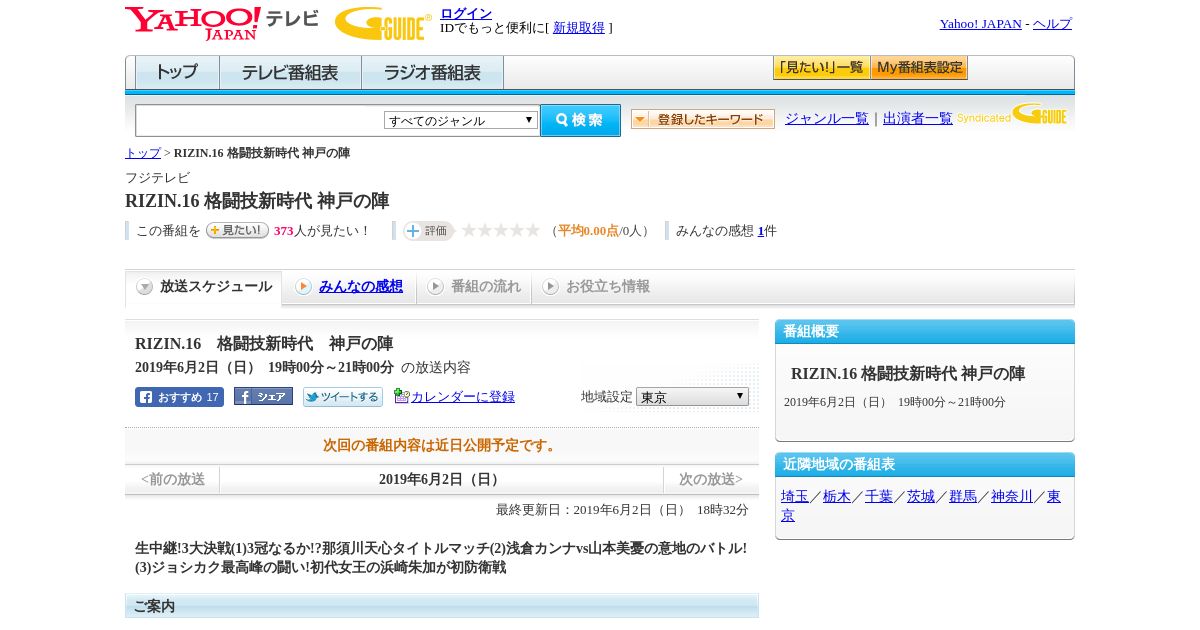Click 次回の番組内容は近日公開予定です notice

coord(441,445)
